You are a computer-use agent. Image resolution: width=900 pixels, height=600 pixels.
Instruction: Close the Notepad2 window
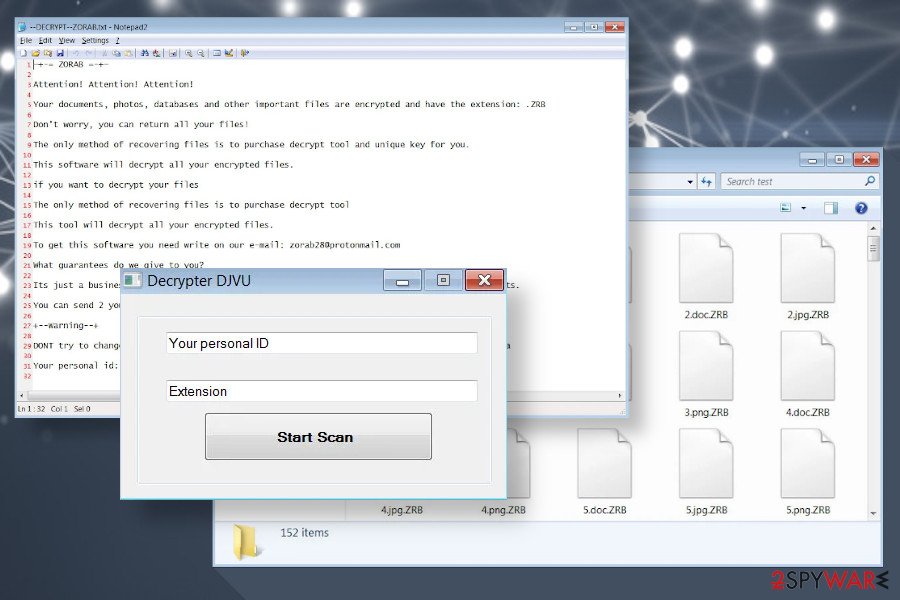click(614, 27)
